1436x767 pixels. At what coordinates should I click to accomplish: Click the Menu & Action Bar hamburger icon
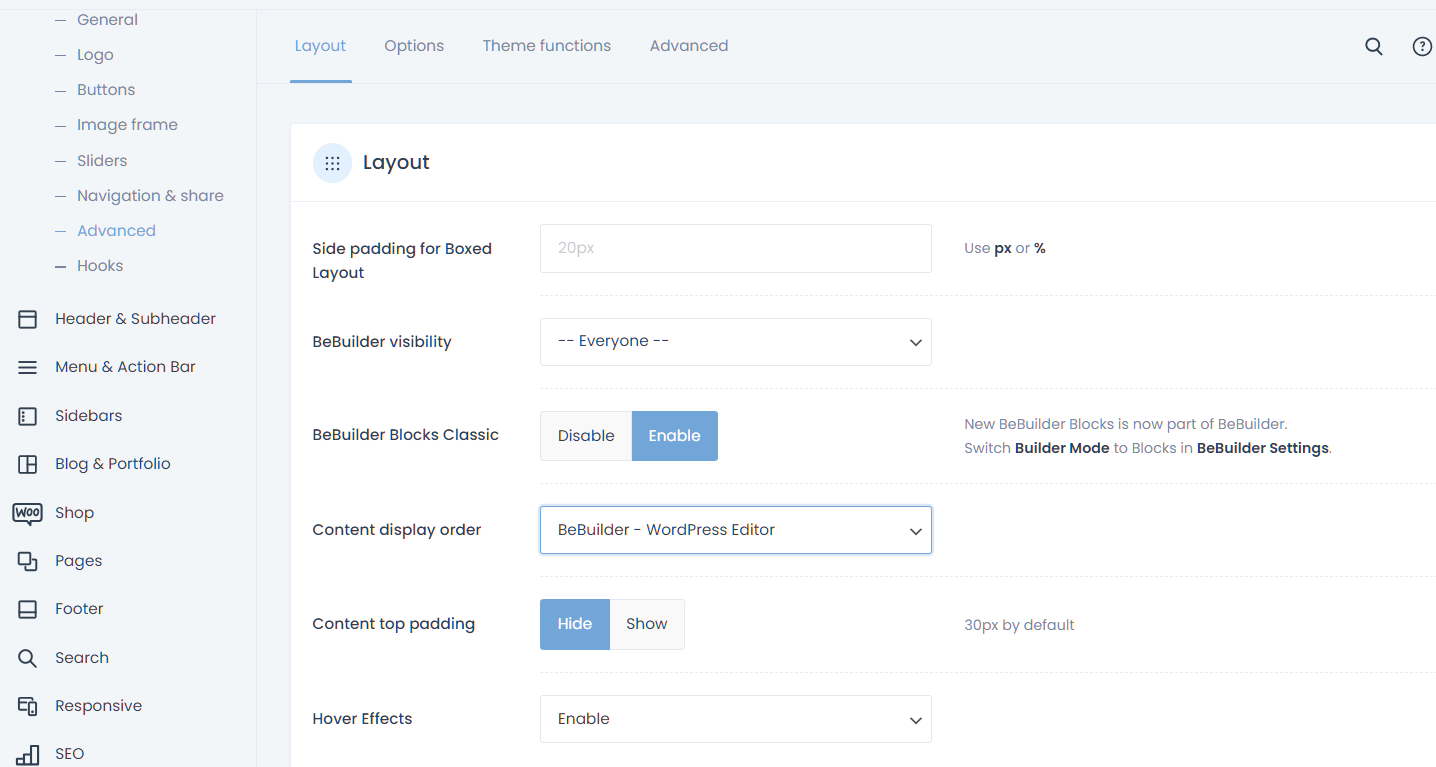click(28, 367)
